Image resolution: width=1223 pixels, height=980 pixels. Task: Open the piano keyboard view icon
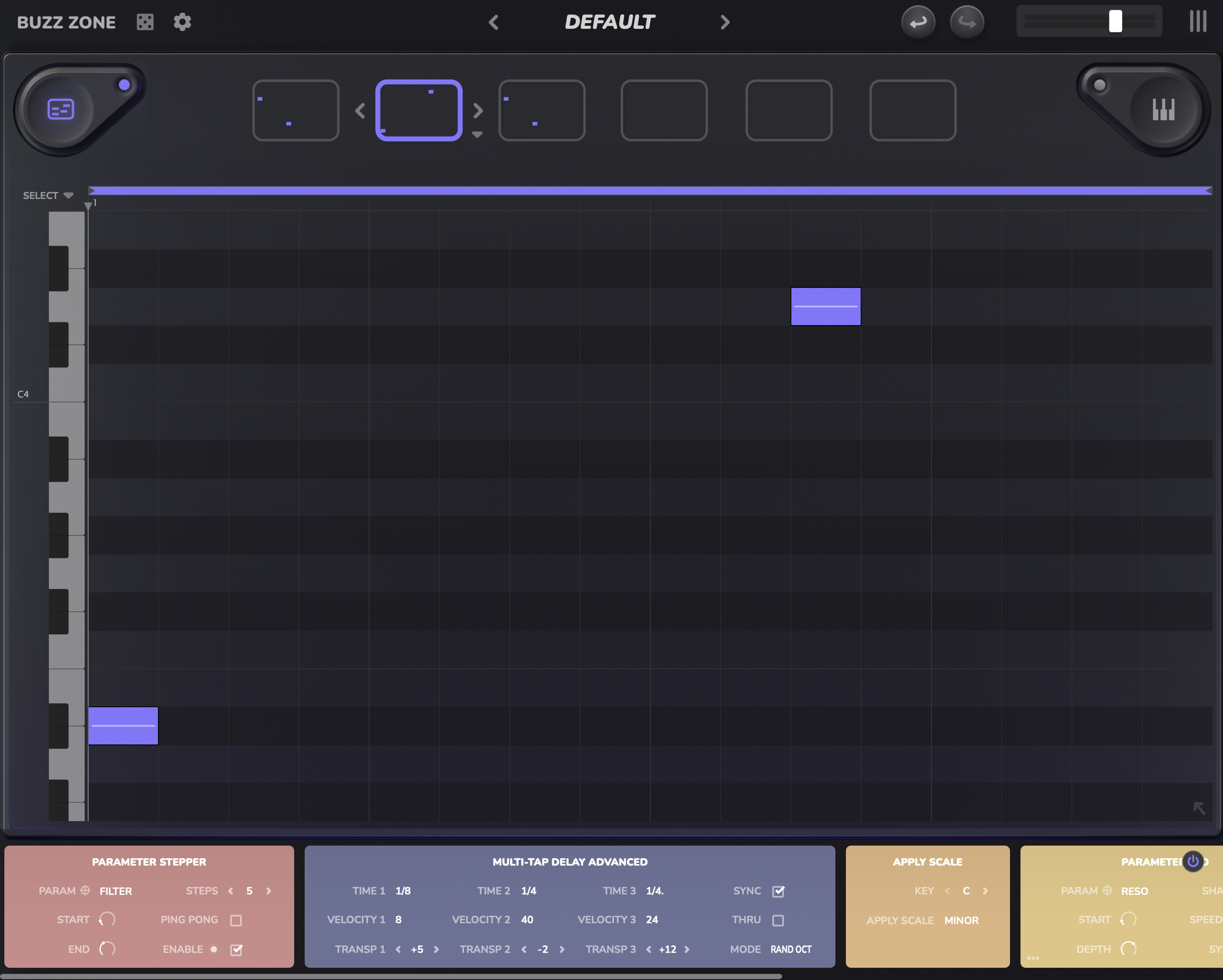[x=1163, y=109]
